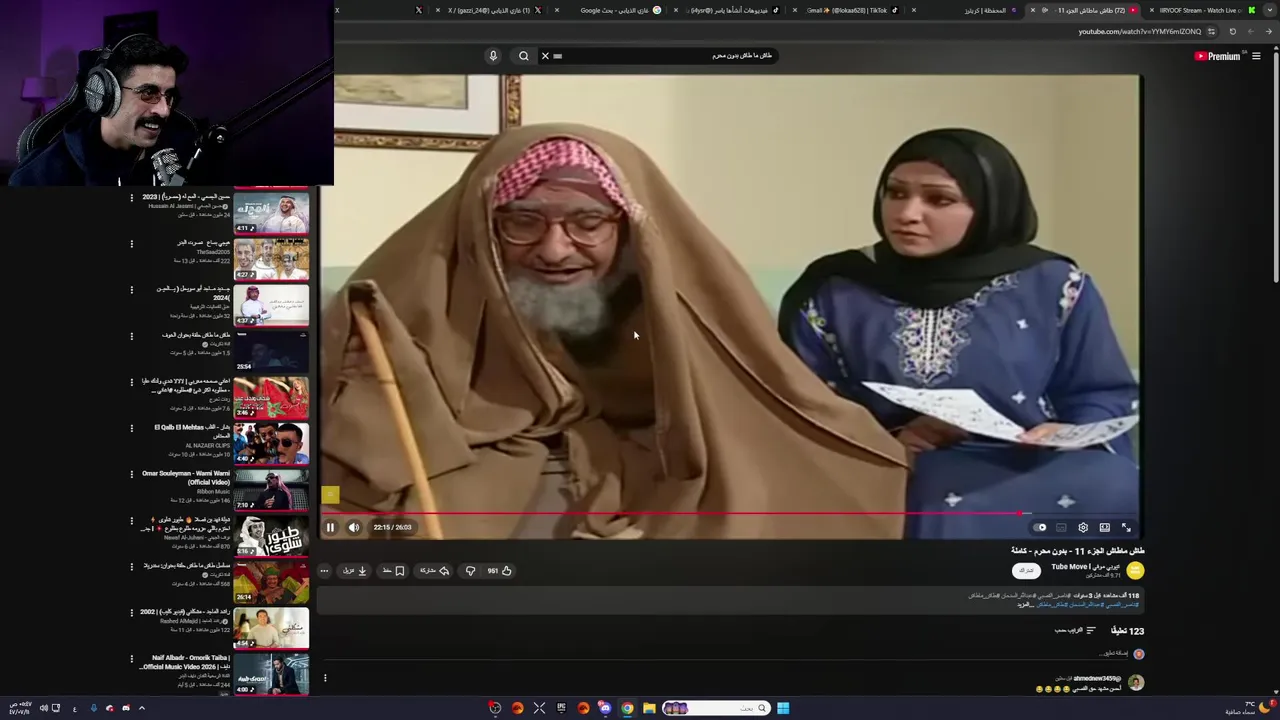The width and height of the screenshot is (1280, 720).
Task: Open options for Naif Albadr video
Action: click(131, 659)
